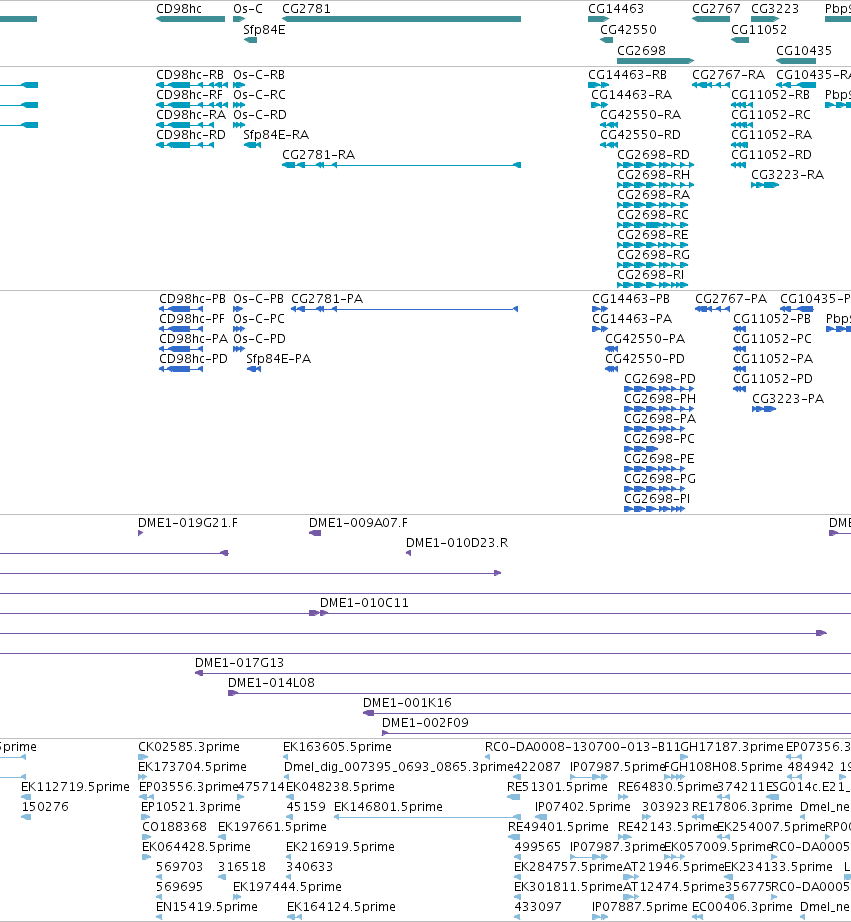The image size is (851, 922).
Task: Click the Os-C-RB transcript label
Action: tap(259, 75)
